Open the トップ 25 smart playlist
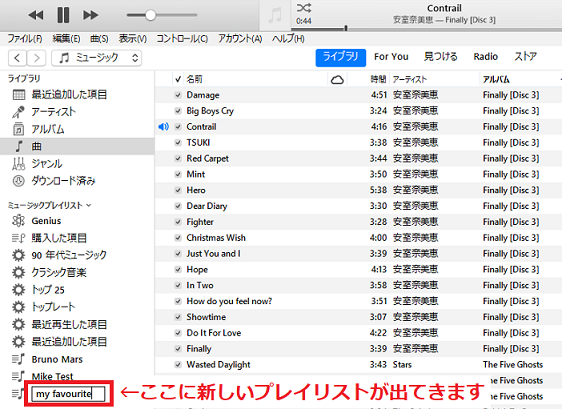The width and height of the screenshot is (562, 409). pos(48,289)
